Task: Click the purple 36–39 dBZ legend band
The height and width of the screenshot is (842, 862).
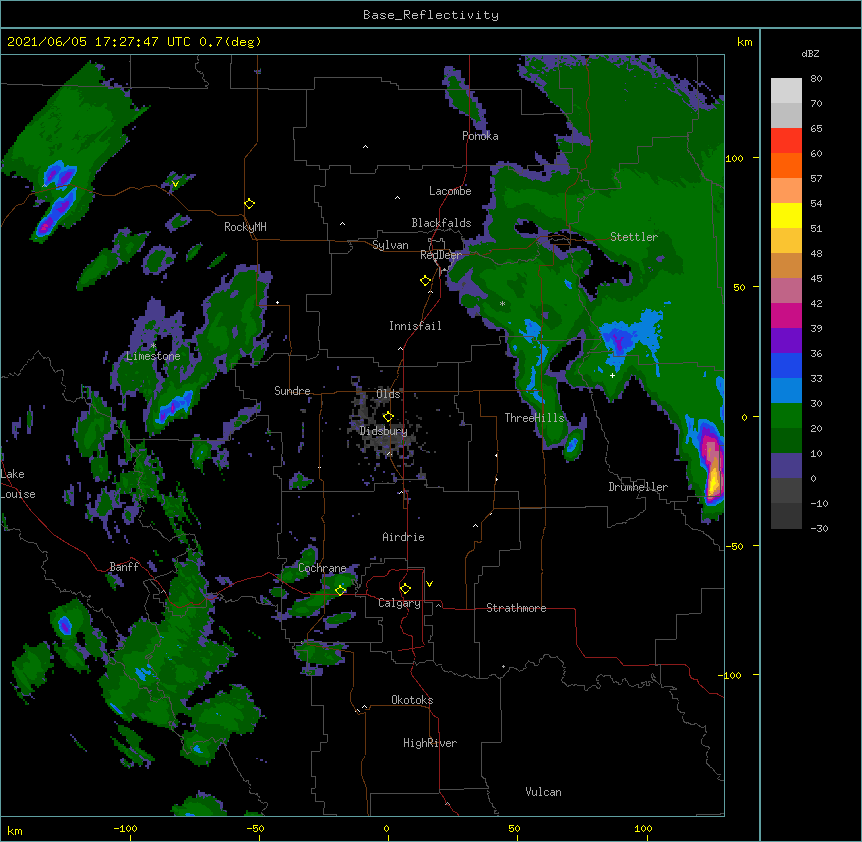Action: 786,341
